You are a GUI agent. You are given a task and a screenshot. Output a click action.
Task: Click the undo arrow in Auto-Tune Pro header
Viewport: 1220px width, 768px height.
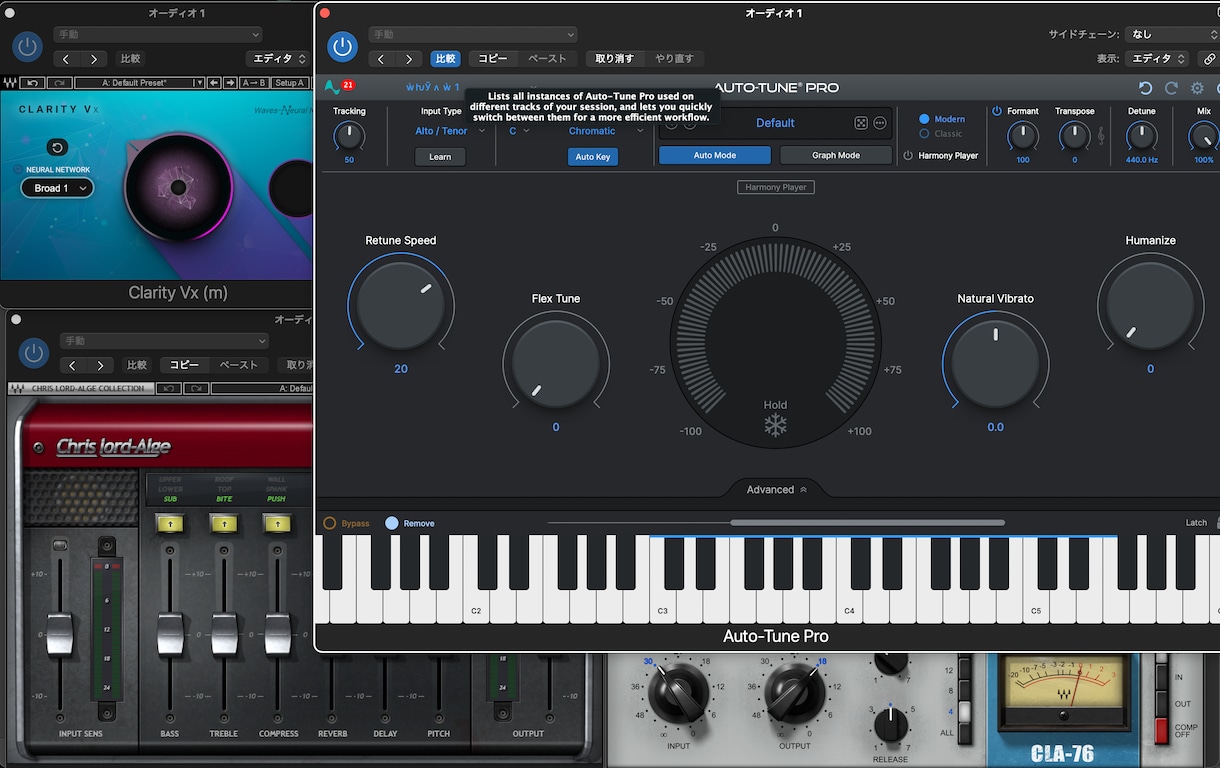point(1146,88)
